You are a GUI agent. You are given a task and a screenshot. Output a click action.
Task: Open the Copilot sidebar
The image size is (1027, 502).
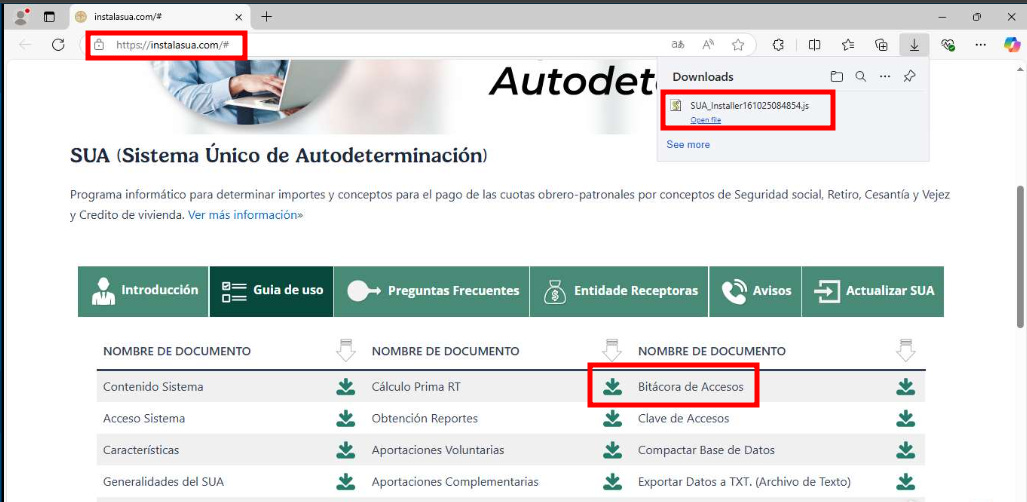[x=1012, y=45]
